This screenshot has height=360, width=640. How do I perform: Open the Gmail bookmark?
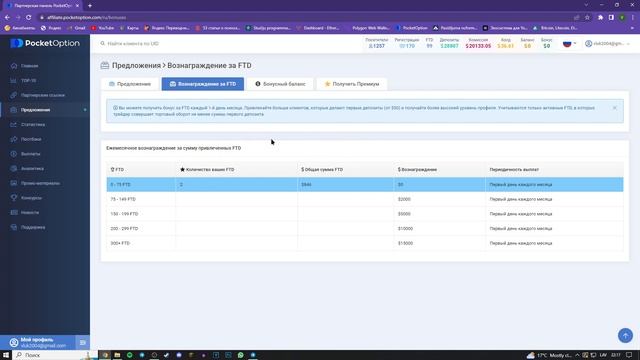coord(76,28)
